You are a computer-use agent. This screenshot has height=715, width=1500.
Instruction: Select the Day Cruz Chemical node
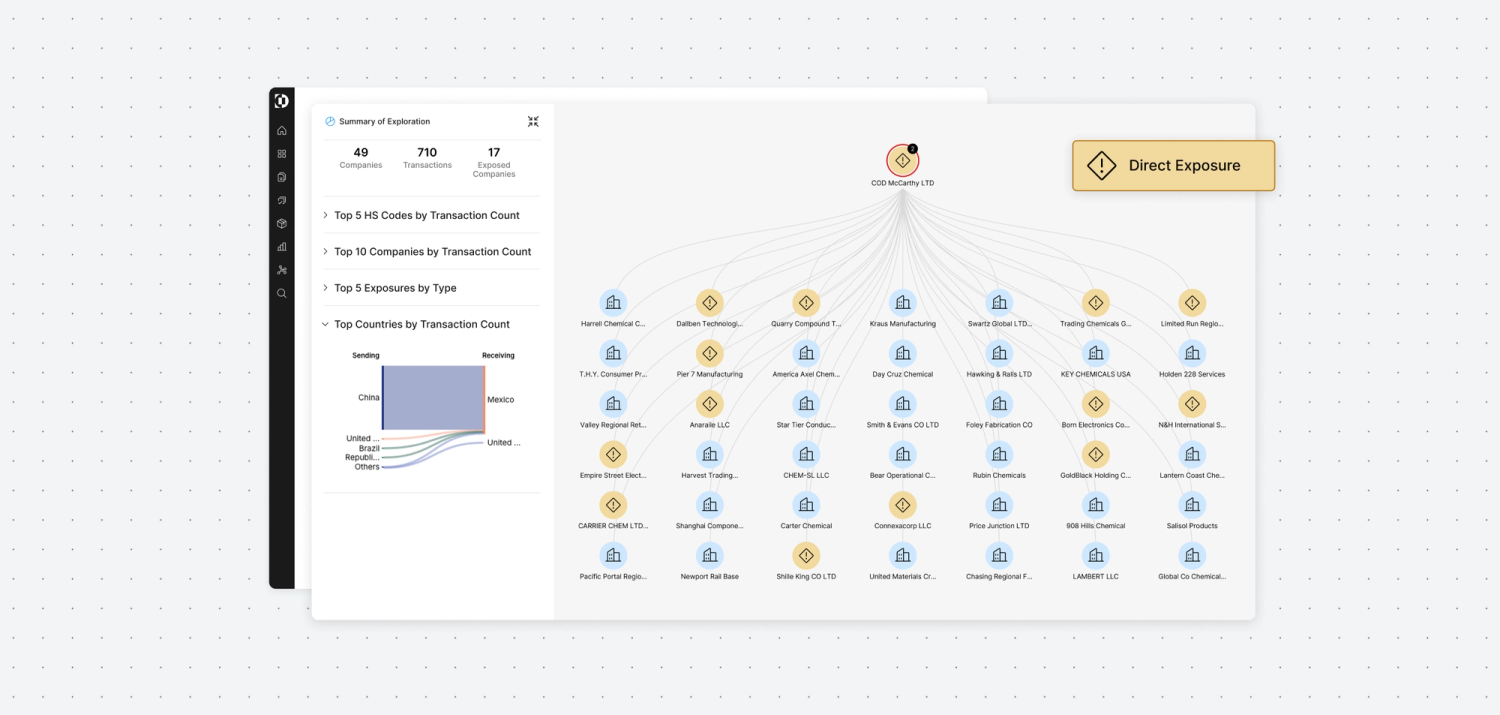[x=903, y=353]
